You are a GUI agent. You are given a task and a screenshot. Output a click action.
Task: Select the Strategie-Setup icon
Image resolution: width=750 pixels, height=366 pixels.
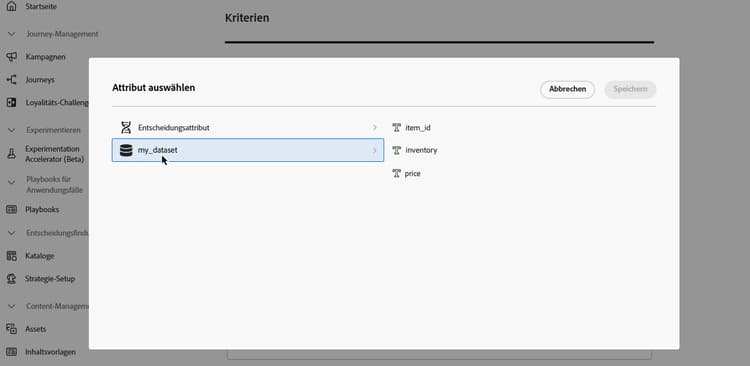pyautogui.click(x=11, y=278)
